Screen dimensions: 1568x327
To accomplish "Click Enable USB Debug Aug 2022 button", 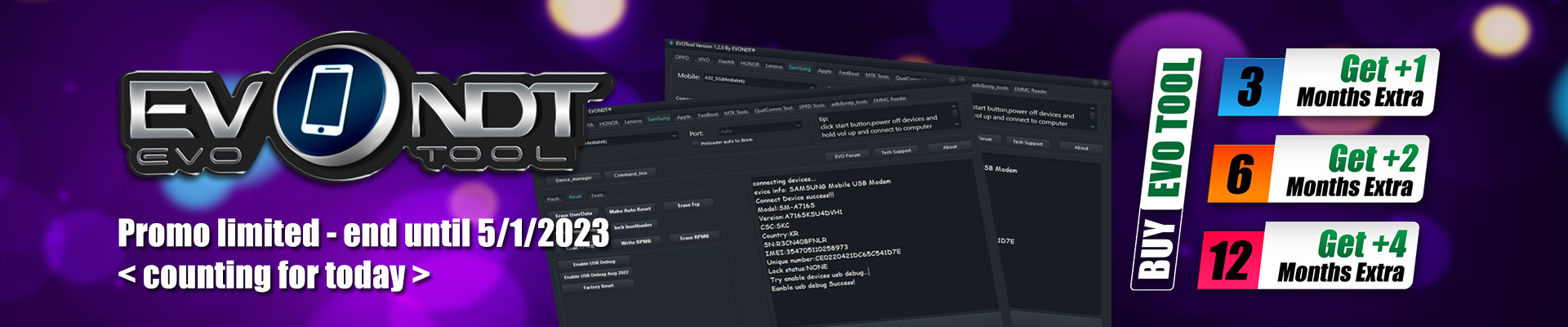I will pyautogui.click(x=596, y=274).
